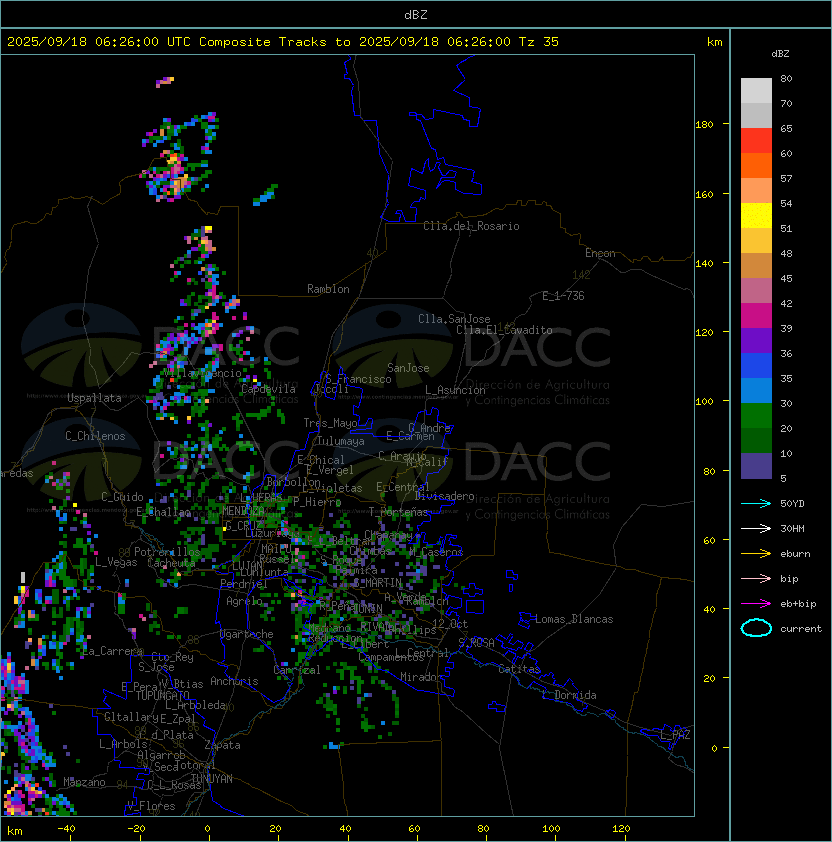Viewport: 832px width, 842px height.
Task: Click the S_Francisco map label
Action: (x=358, y=379)
